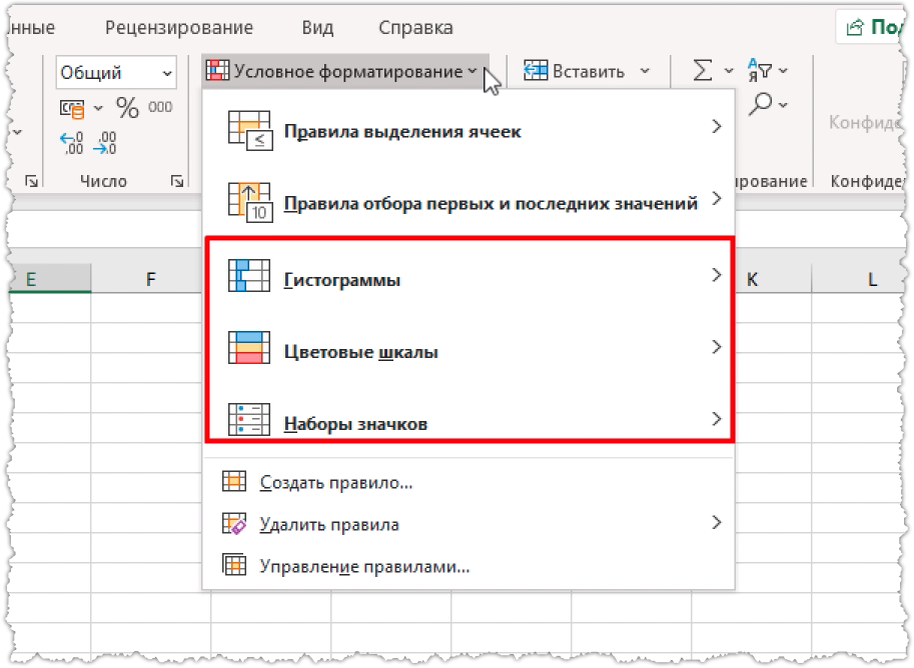Open the Цветовые шкалы submenu
The height and width of the screenshot is (668, 914).
coord(469,350)
